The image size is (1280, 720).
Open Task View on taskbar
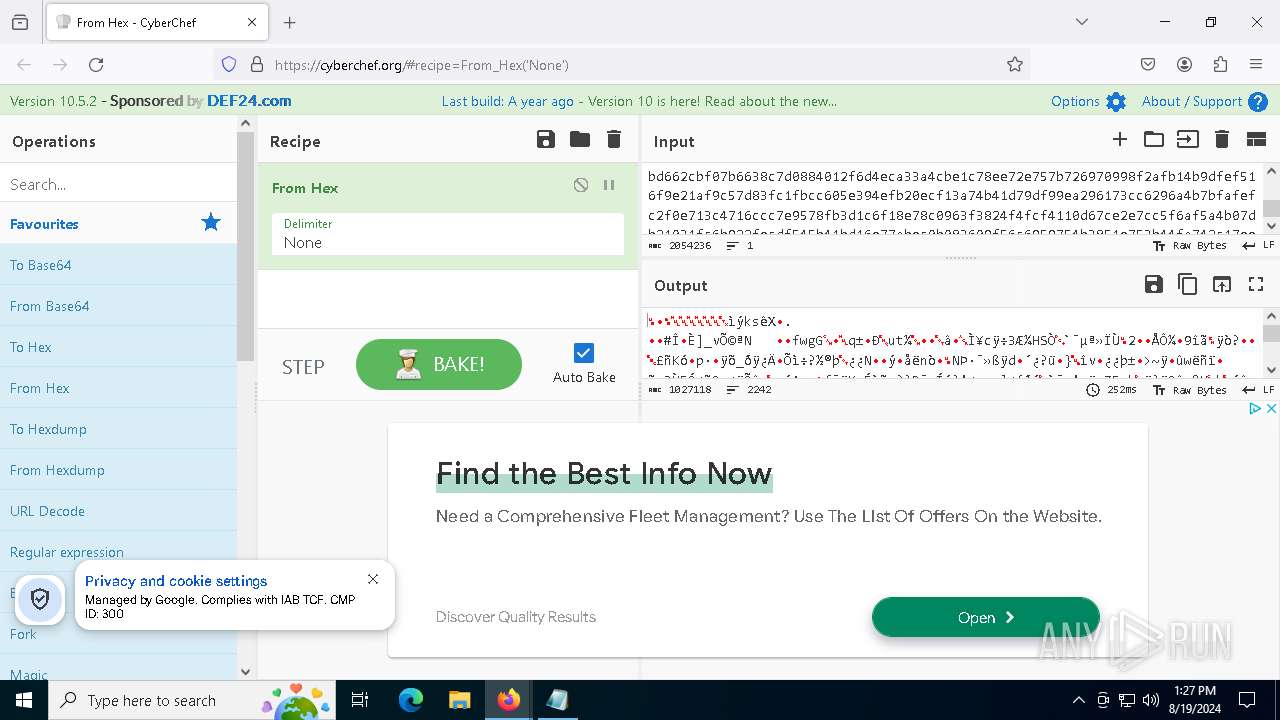pos(361,700)
